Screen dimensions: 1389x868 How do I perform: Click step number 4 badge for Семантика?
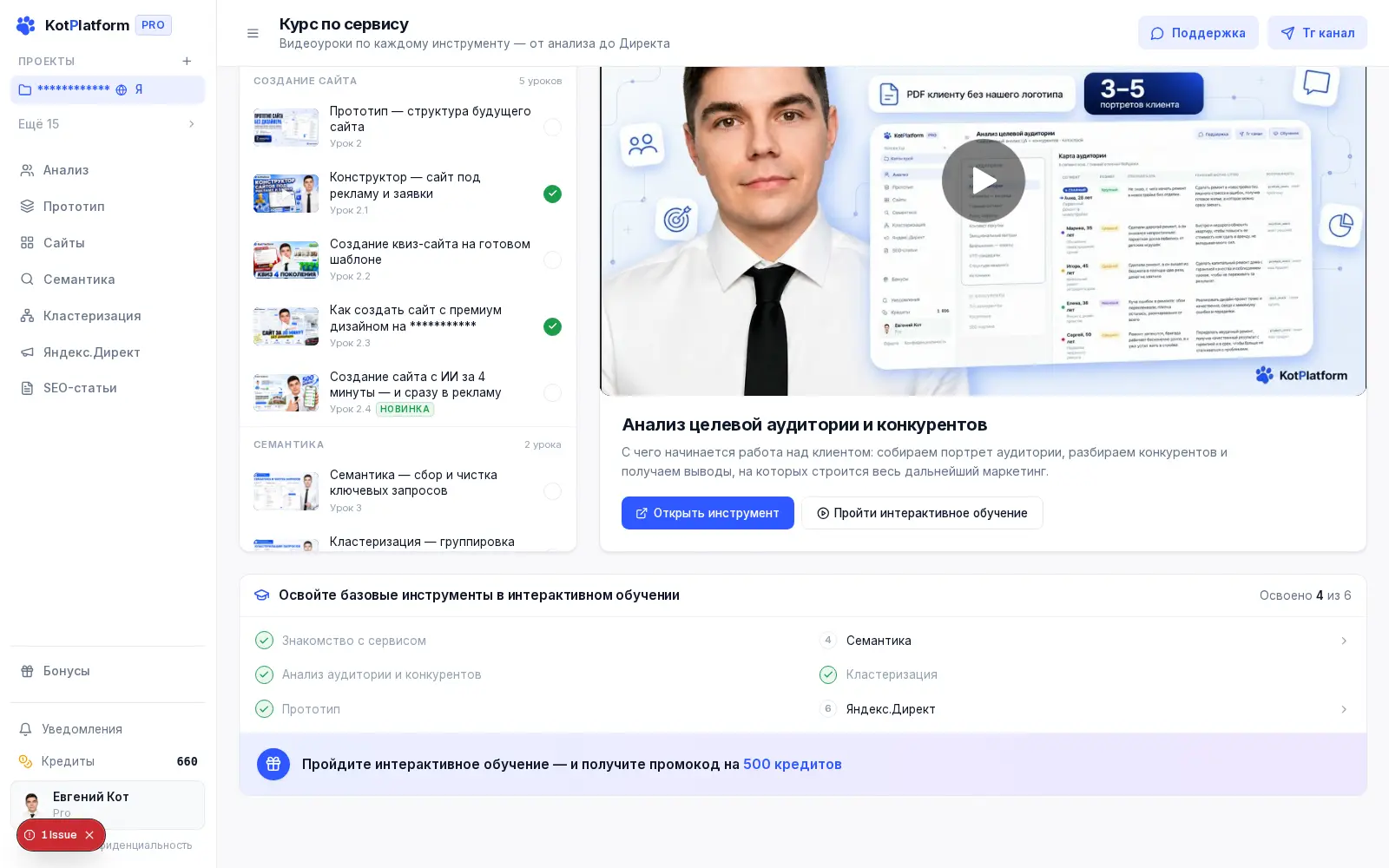(x=828, y=641)
